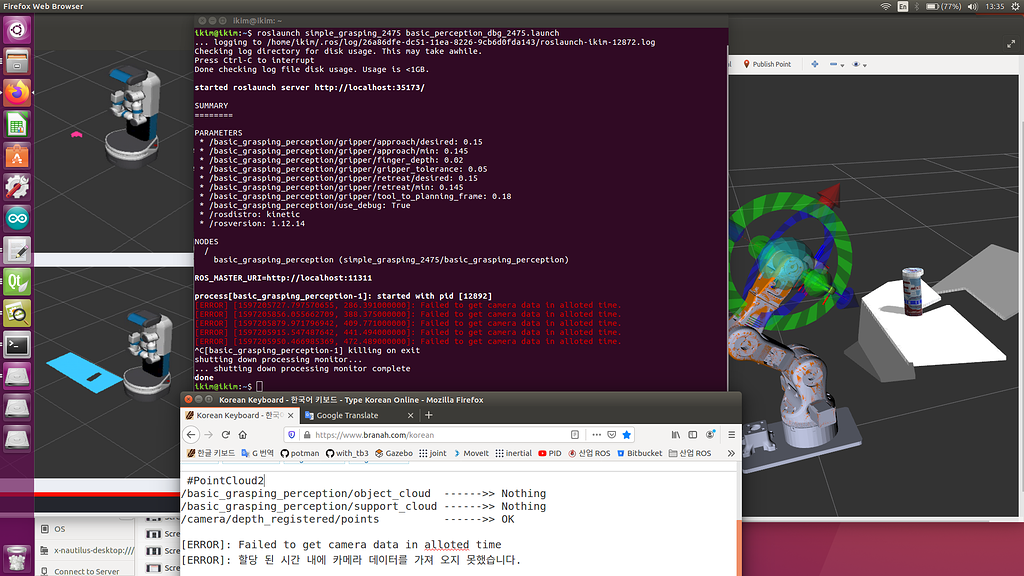Open tracking protection shield icon
The height and width of the screenshot is (576, 1024).
click(x=292, y=435)
